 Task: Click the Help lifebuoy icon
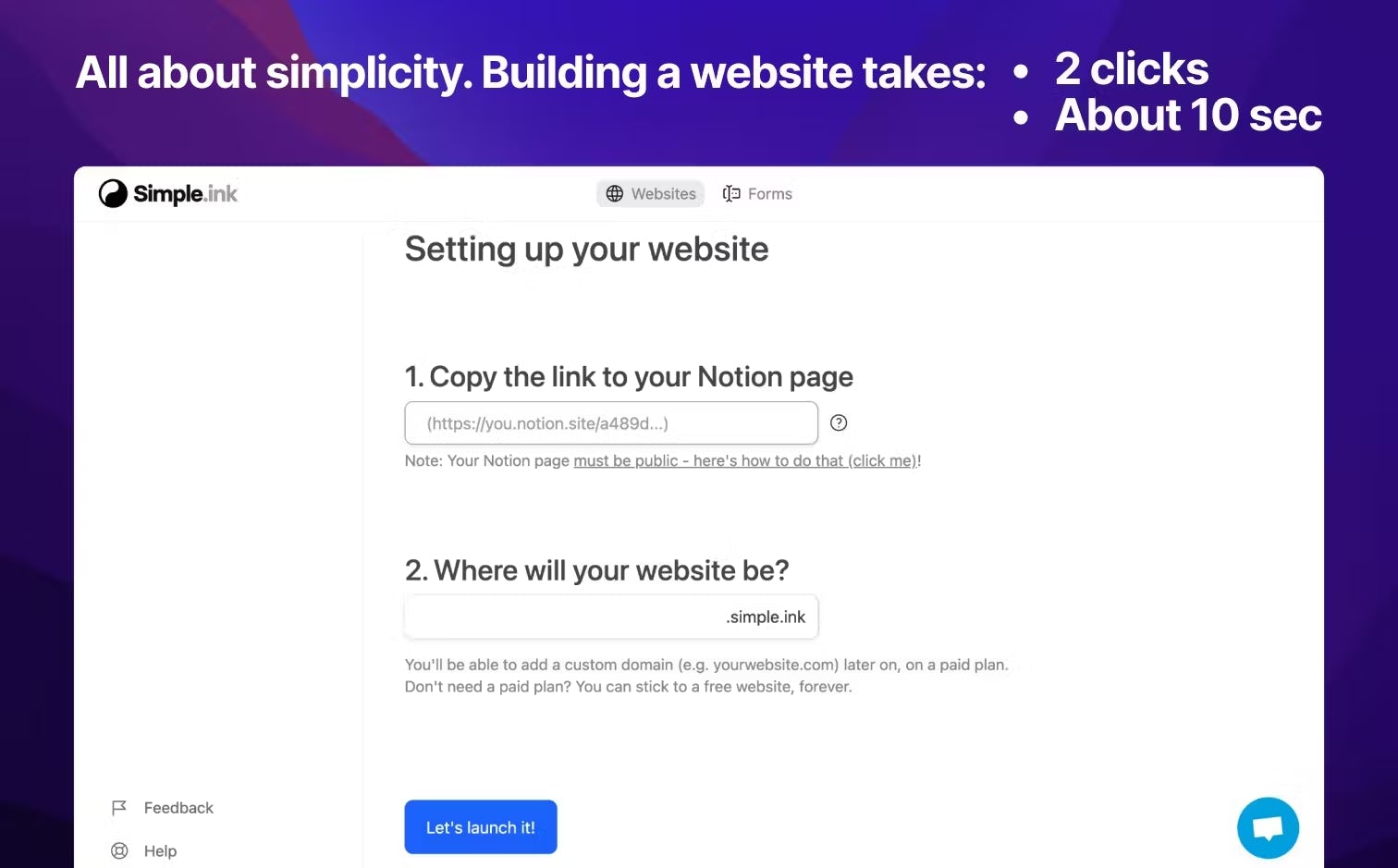(119, 850)
